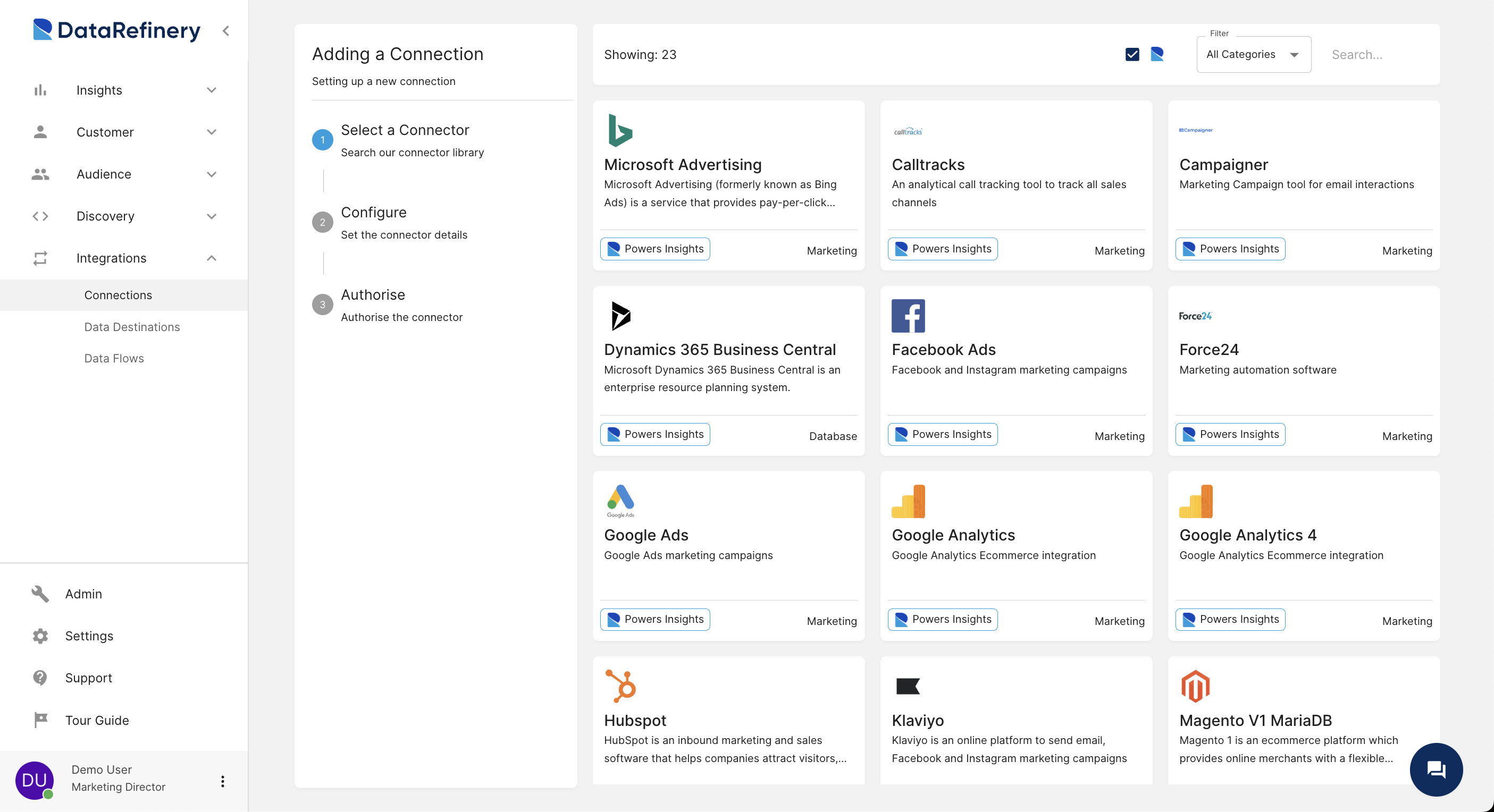
Task: Click the Campaigner logo
Action: pyautogui.click(x=1195, y=130)
